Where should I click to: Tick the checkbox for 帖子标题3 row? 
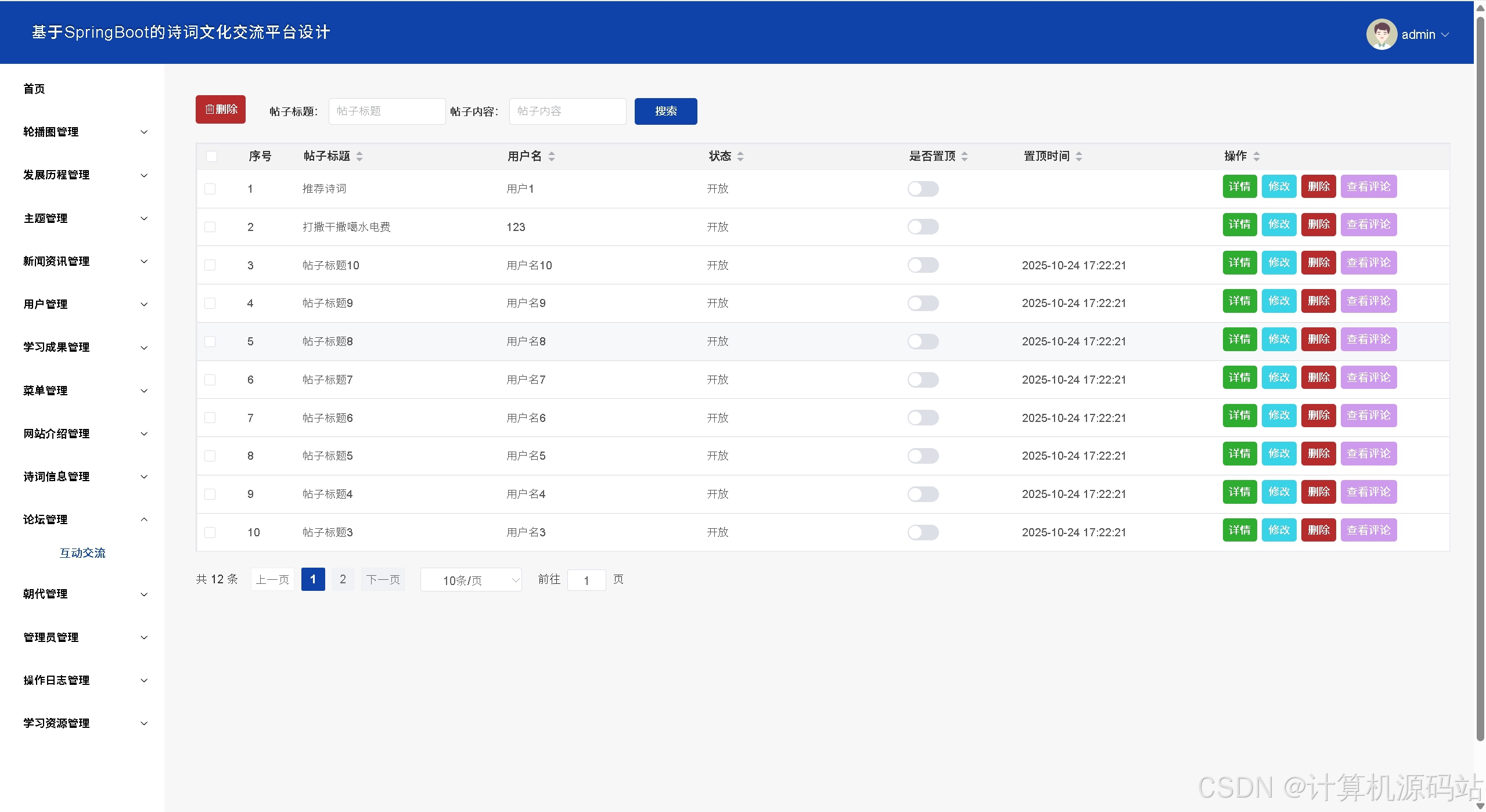coord(210,532)
